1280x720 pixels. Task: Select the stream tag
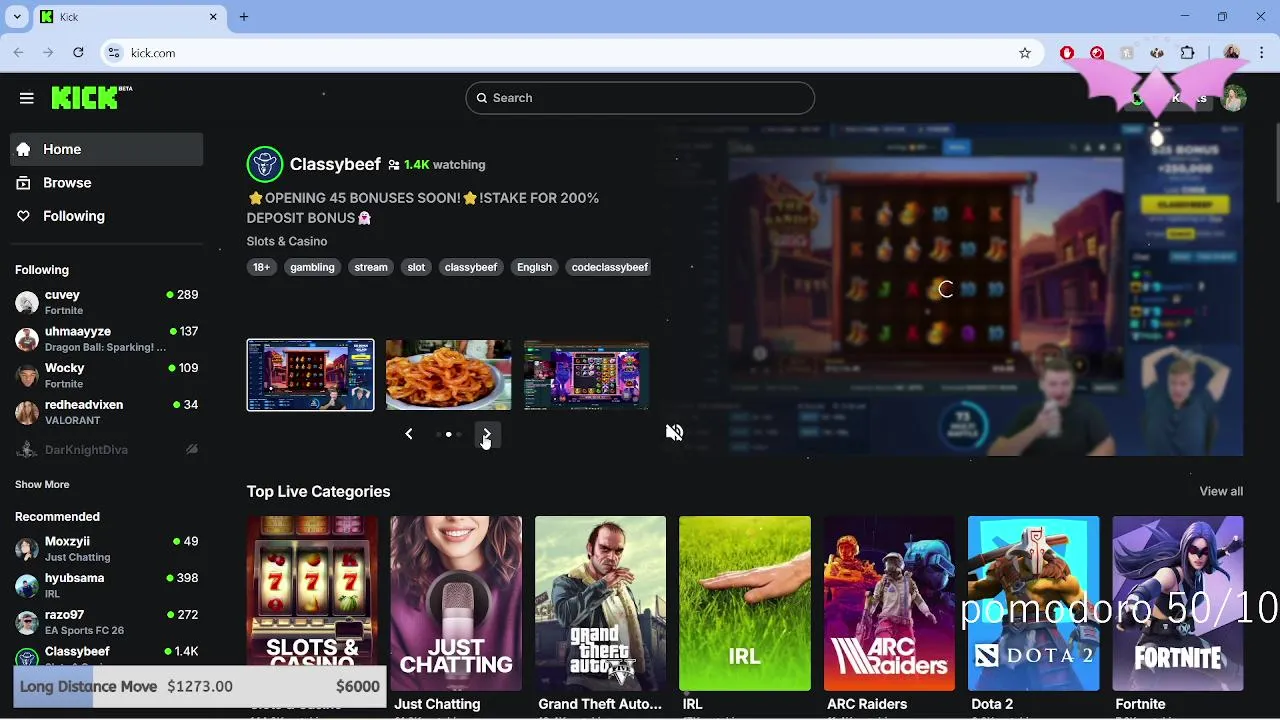click(x=371, y=267)
